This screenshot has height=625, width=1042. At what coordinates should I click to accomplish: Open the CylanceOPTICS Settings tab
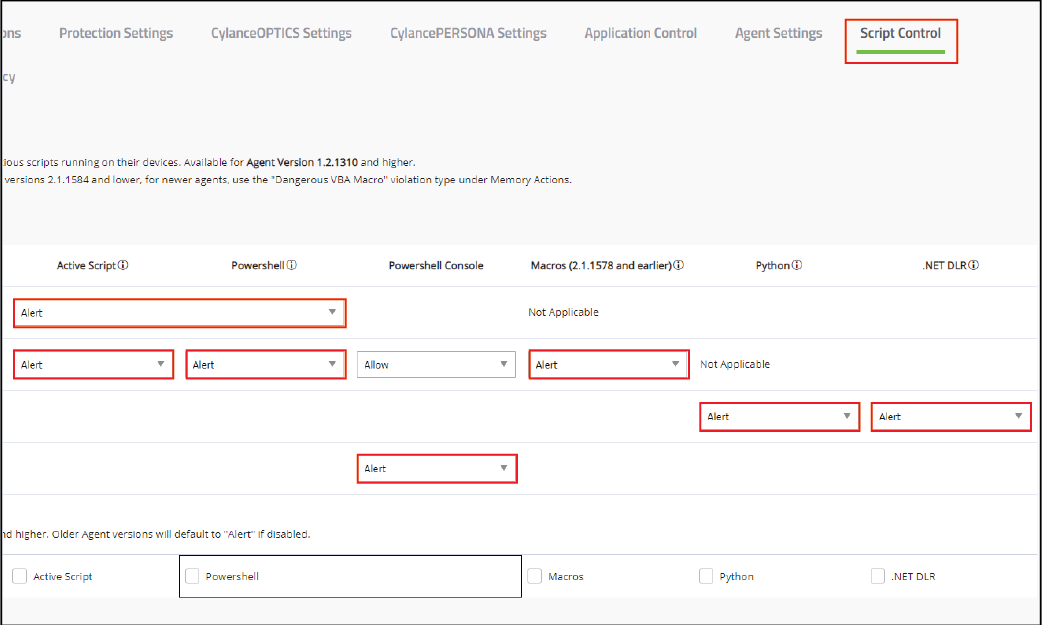[x=281, y=33]
